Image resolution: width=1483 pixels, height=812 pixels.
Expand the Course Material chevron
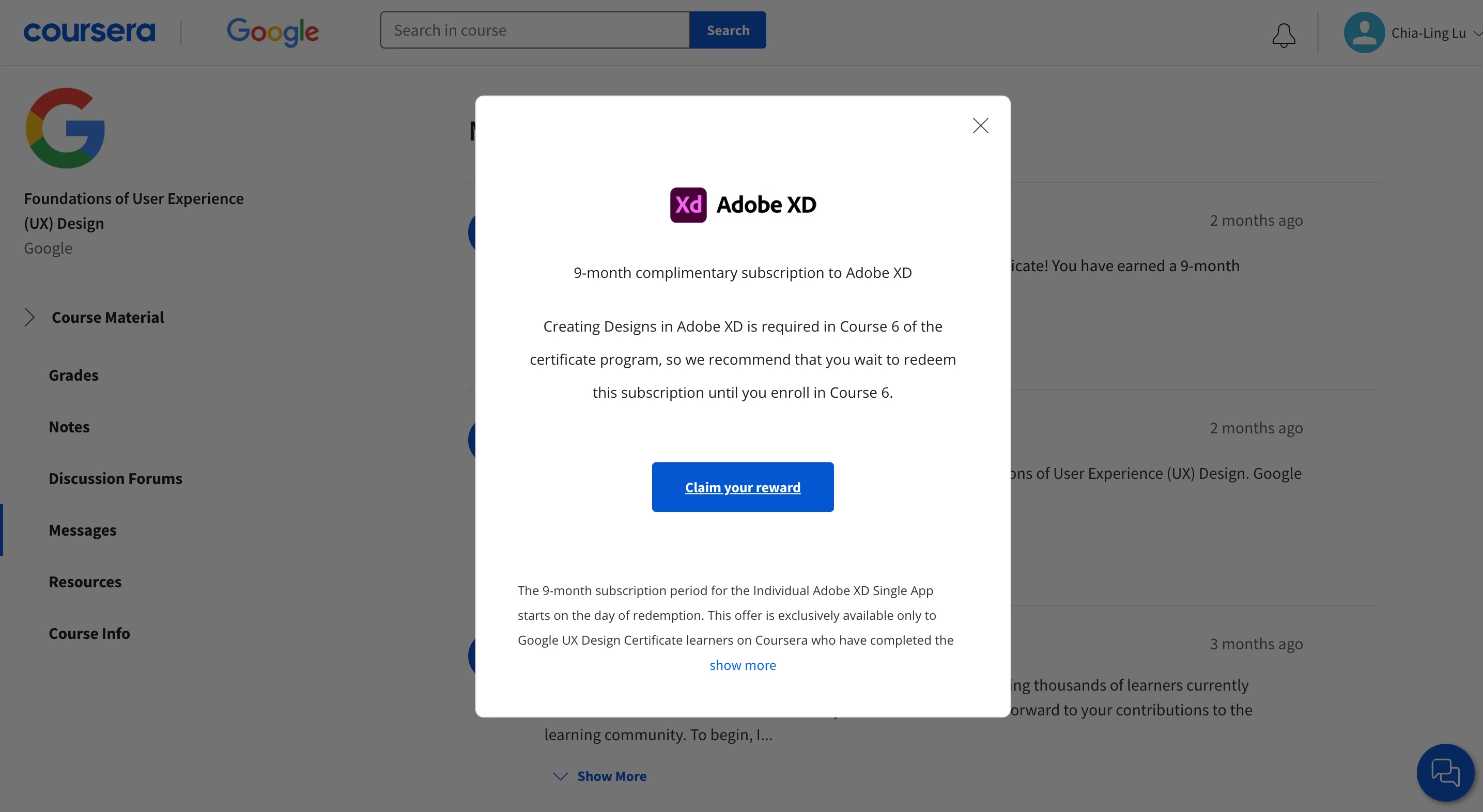(x=29, y=317)
